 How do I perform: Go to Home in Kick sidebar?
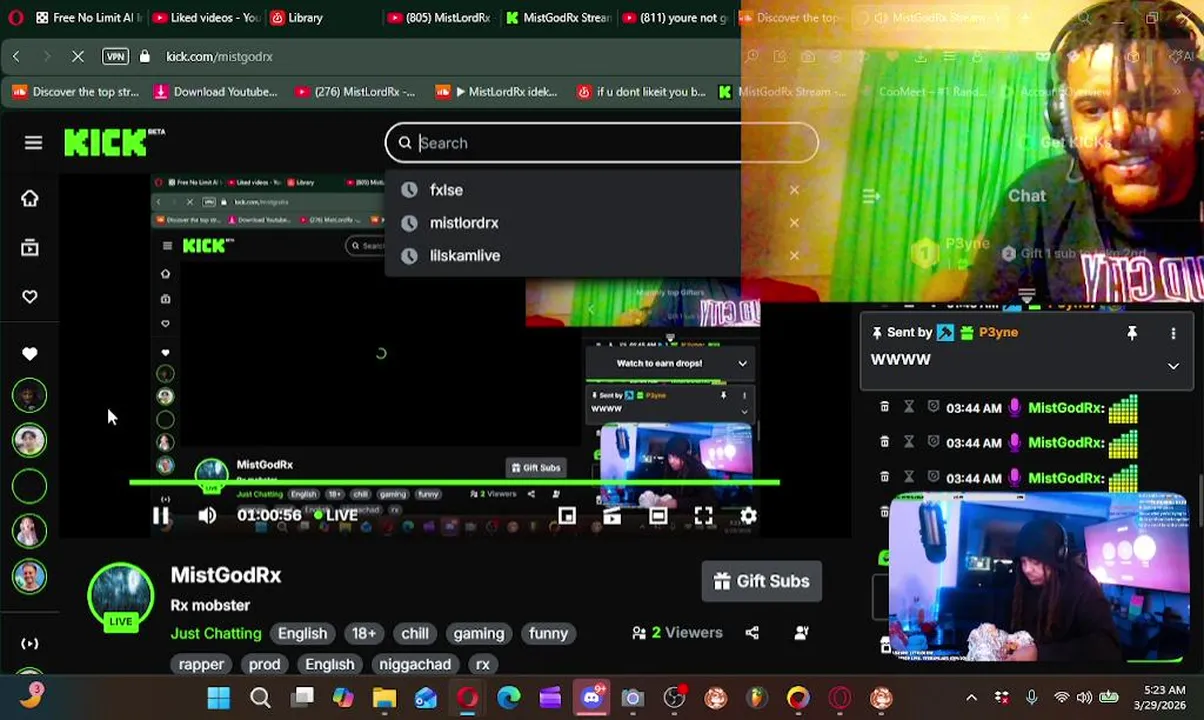(x=30, y=198)
